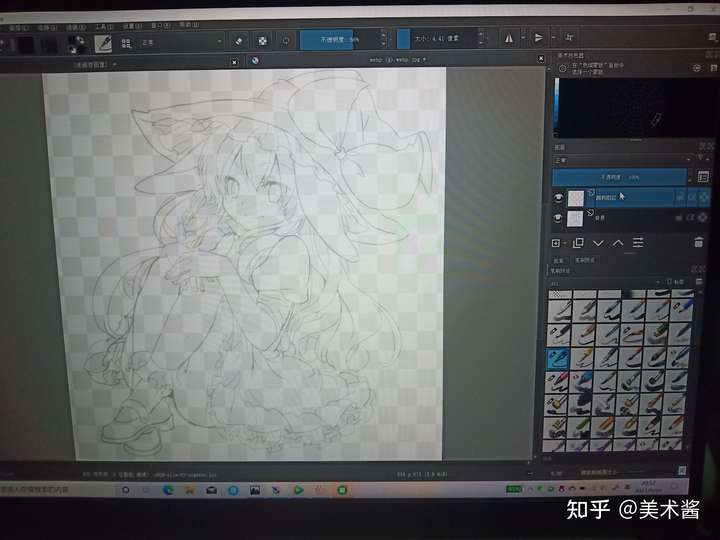Image resolution: width=720 pixels, height=540 pixels.
Task: Toggle horizontal mirror tool
Action: click(x=508, y=38)
